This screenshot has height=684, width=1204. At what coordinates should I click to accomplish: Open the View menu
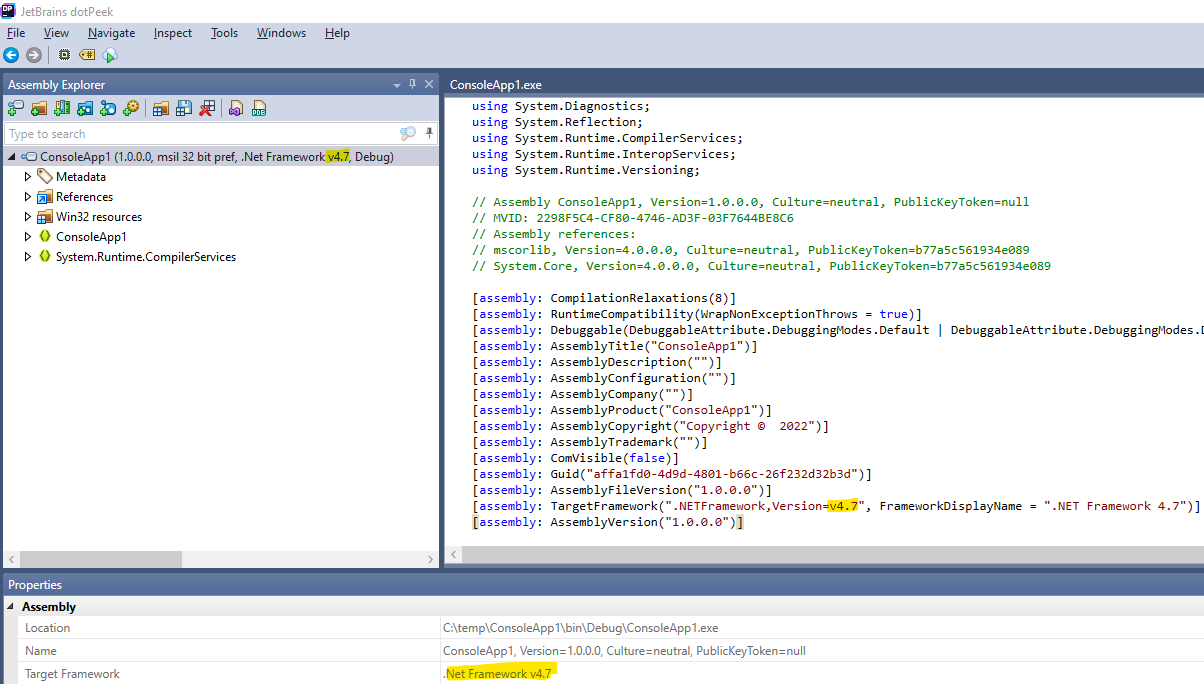(56, 33)
